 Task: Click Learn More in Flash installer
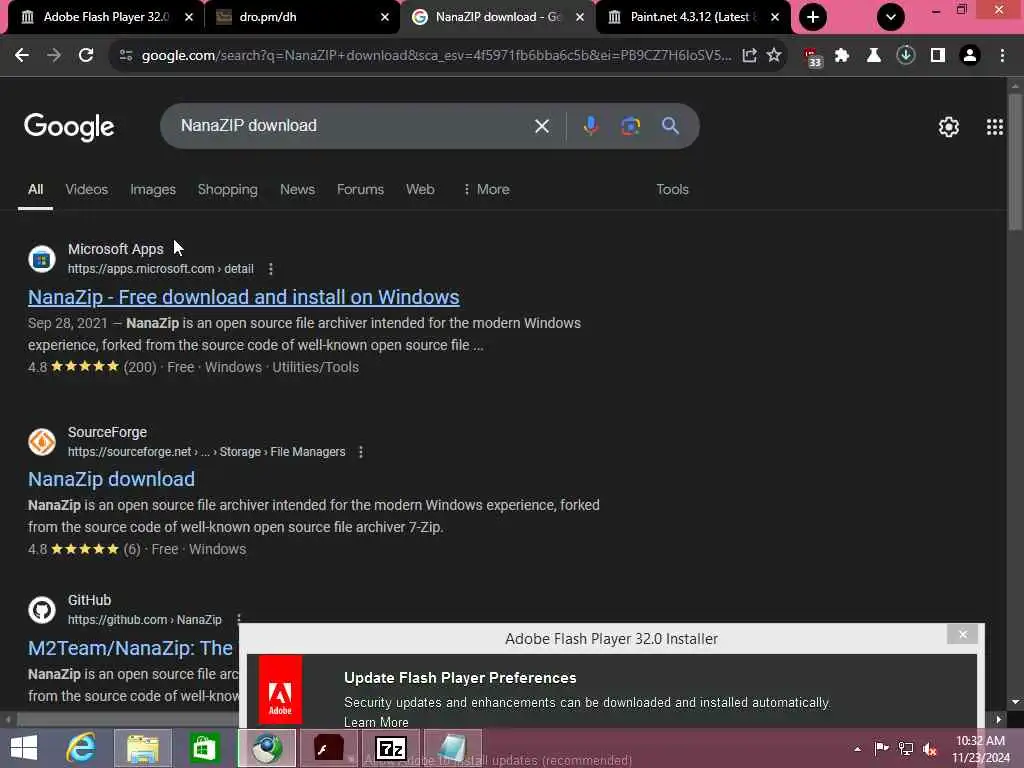pyautogui.click(x=376, y=722)
